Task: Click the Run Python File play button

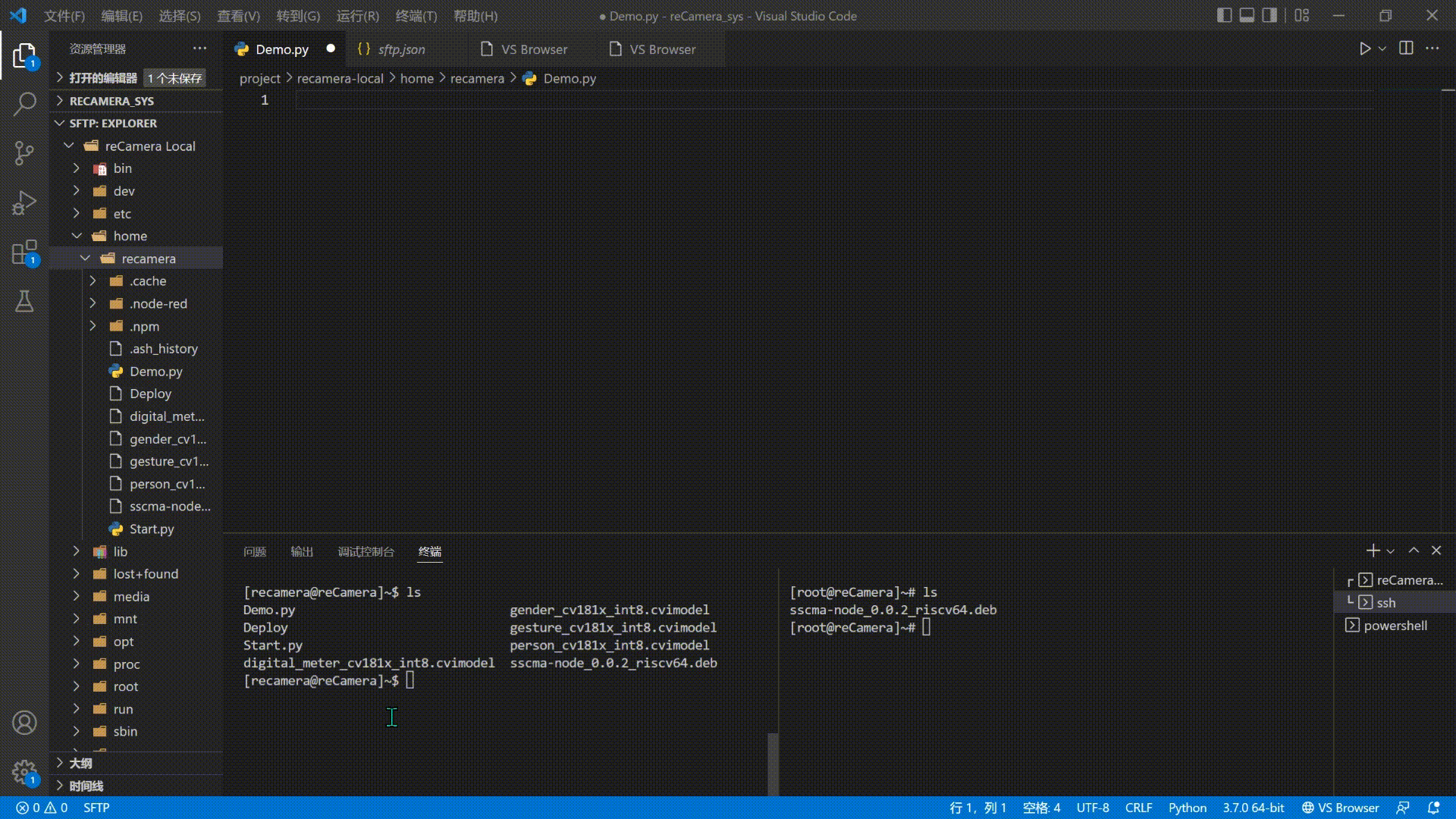Action: [x=1364, y=49]
